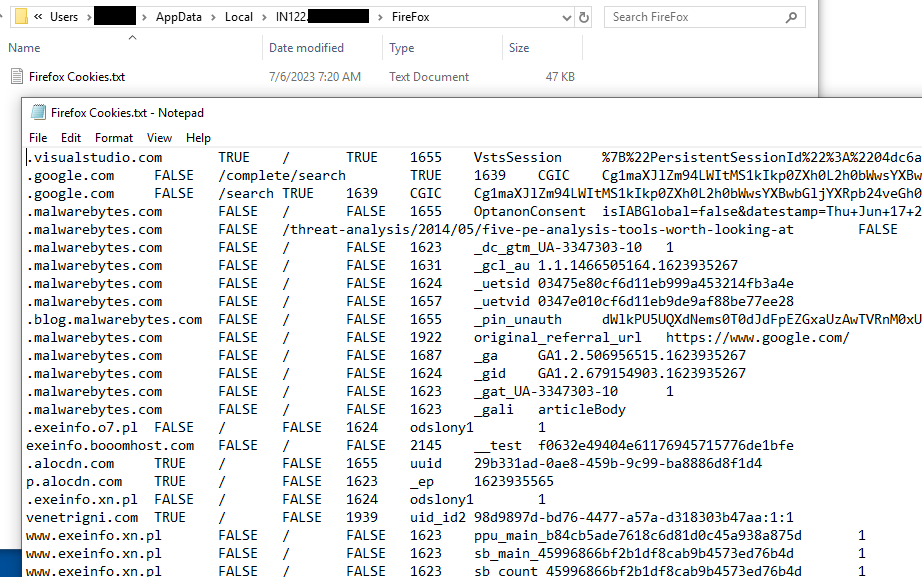Click the exeinfo.booomhost.com domain text
The height and width of the screenshot is (577, 922).
coord(110,446)
